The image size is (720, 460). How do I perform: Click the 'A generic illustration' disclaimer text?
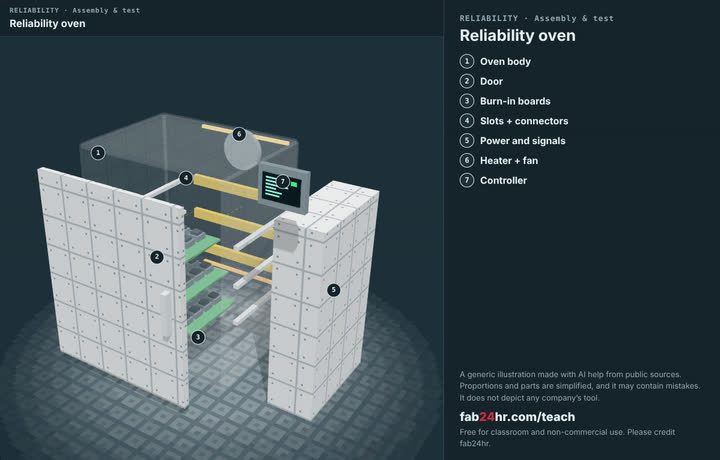click(579, 386)
